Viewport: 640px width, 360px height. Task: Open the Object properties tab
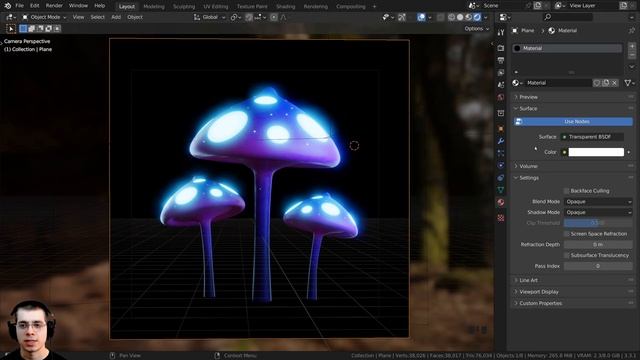501,129
